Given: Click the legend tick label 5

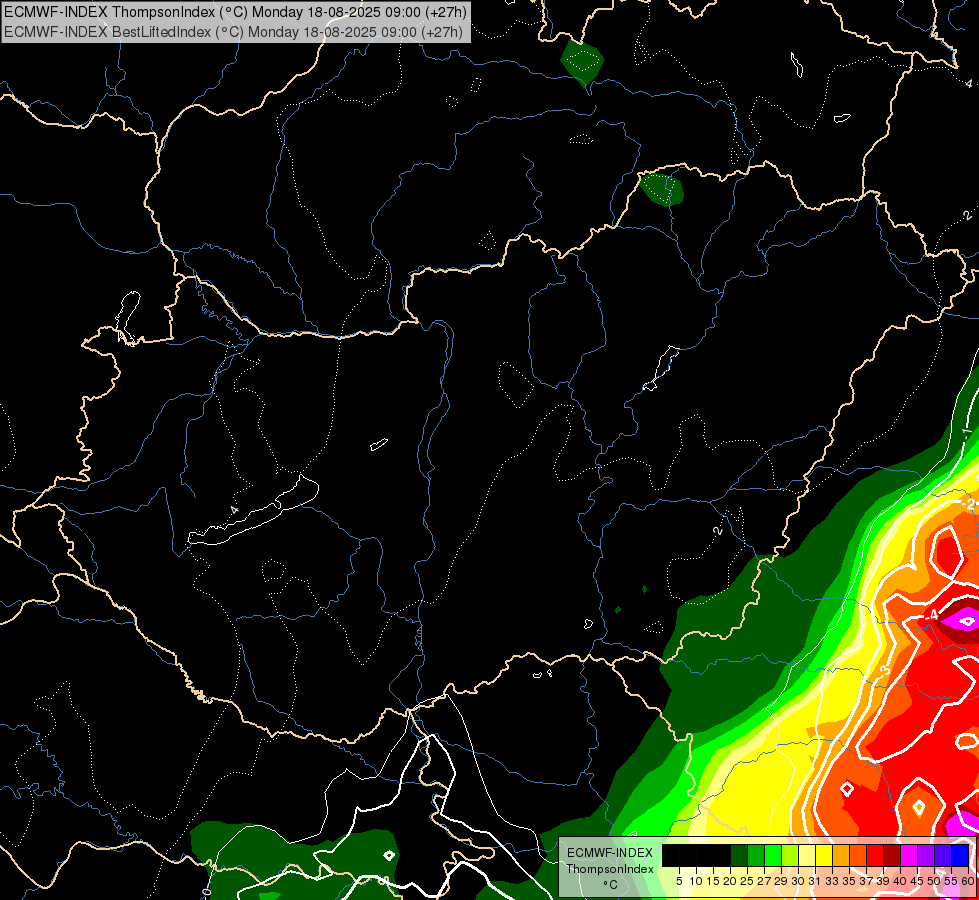Looking at the screenshot, I should click(679, 881).
